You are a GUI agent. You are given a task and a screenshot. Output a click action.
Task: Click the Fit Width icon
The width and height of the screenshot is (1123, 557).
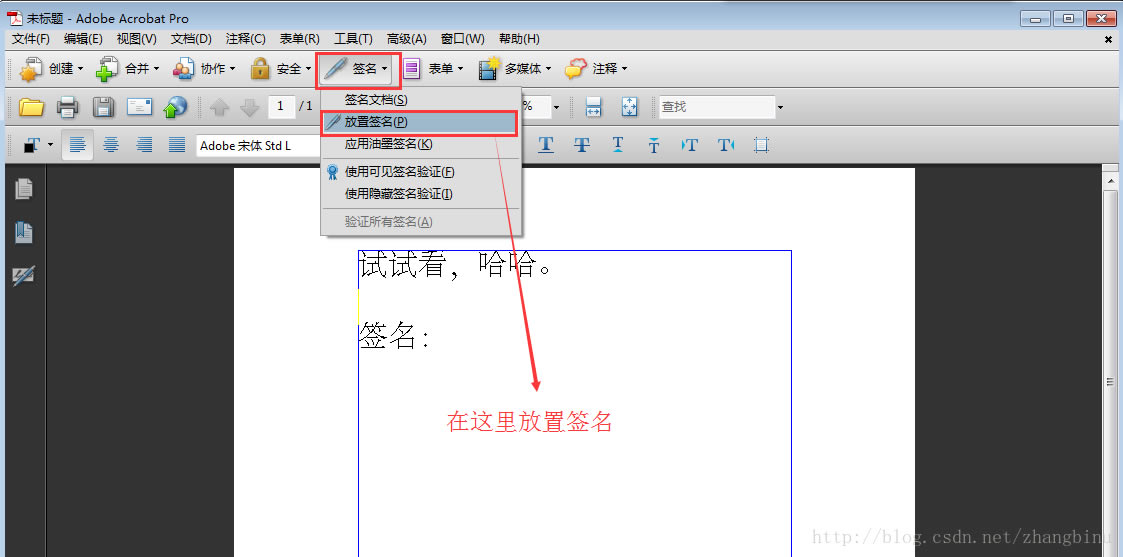click(594, 107)
